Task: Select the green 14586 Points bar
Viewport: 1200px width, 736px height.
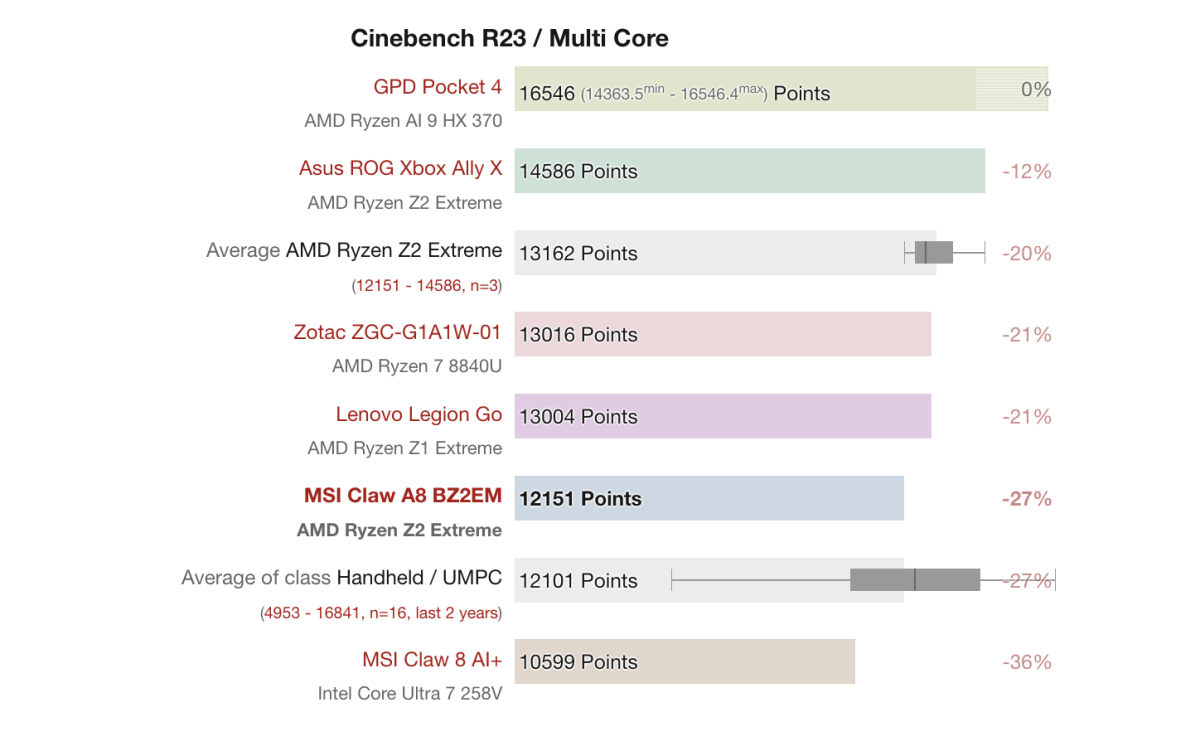Action: (749, 171)
